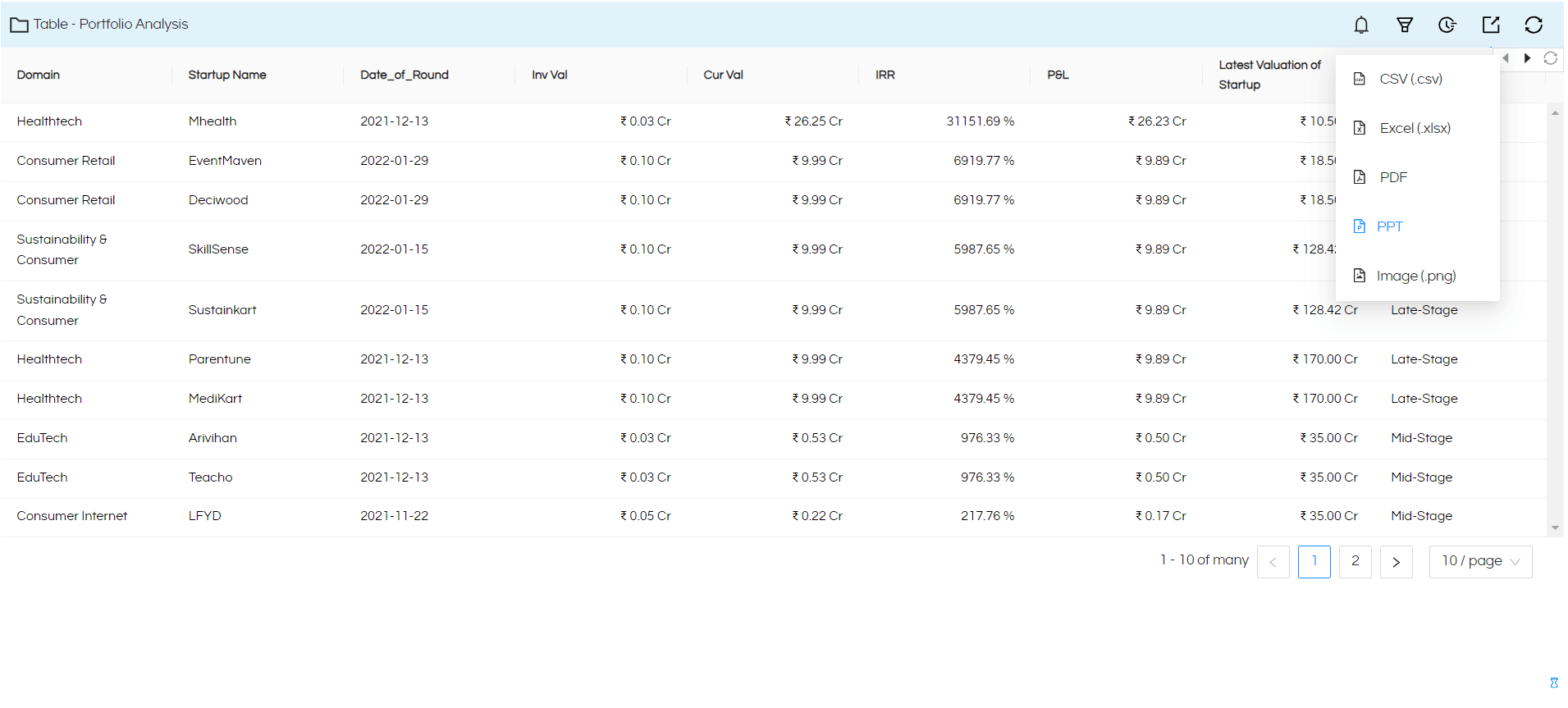1568x708 pixels.
Task: Click vertical scrollbar up arrow
Action: click(x=1555, y=112)
